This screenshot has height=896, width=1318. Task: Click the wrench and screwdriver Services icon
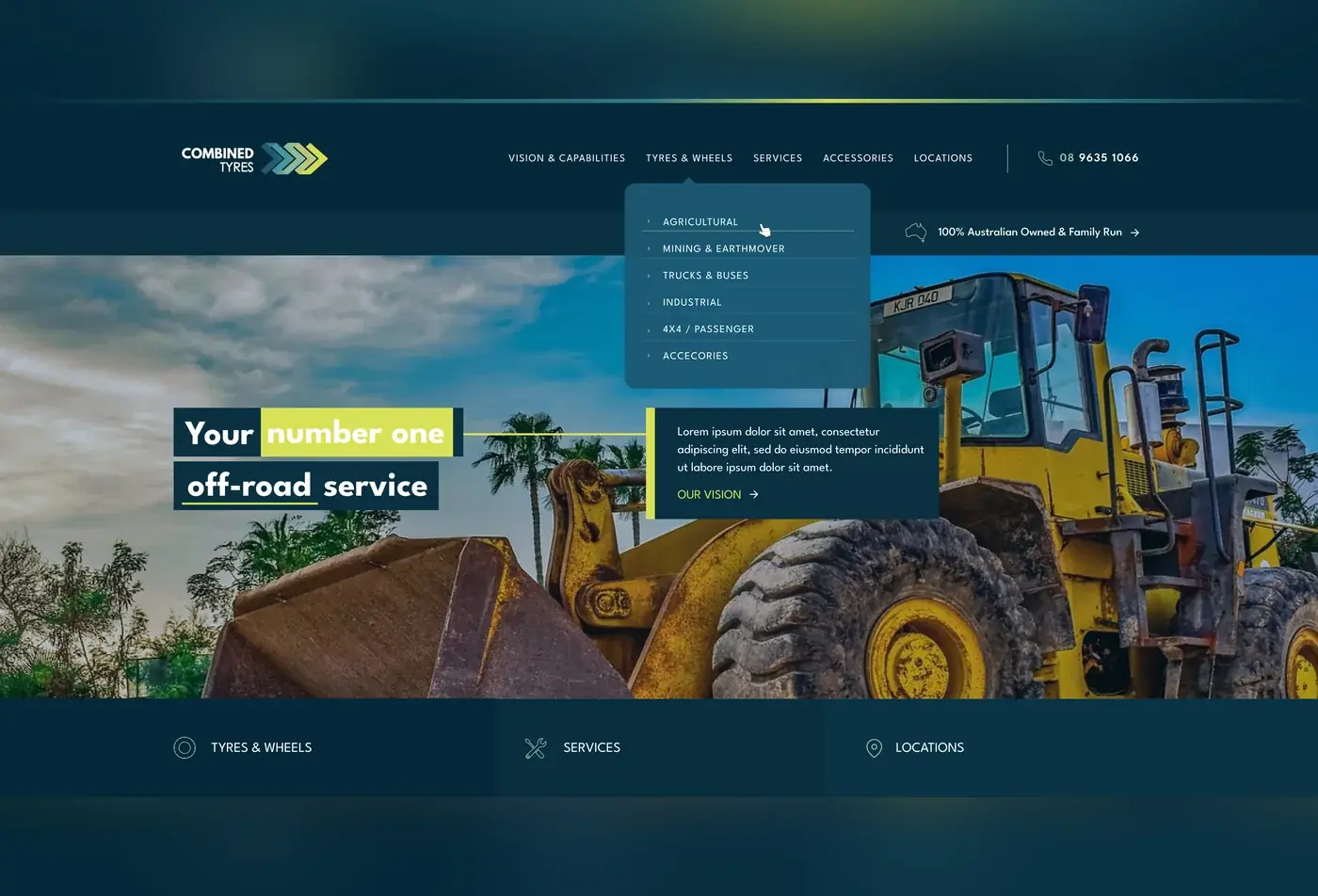click(536, 748)
